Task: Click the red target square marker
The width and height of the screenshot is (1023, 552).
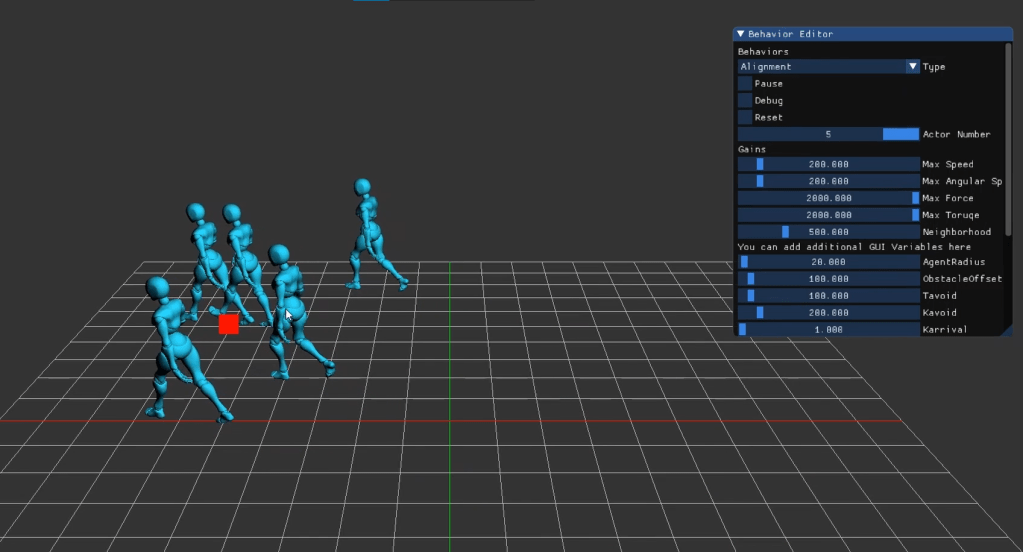Action: 229,324
